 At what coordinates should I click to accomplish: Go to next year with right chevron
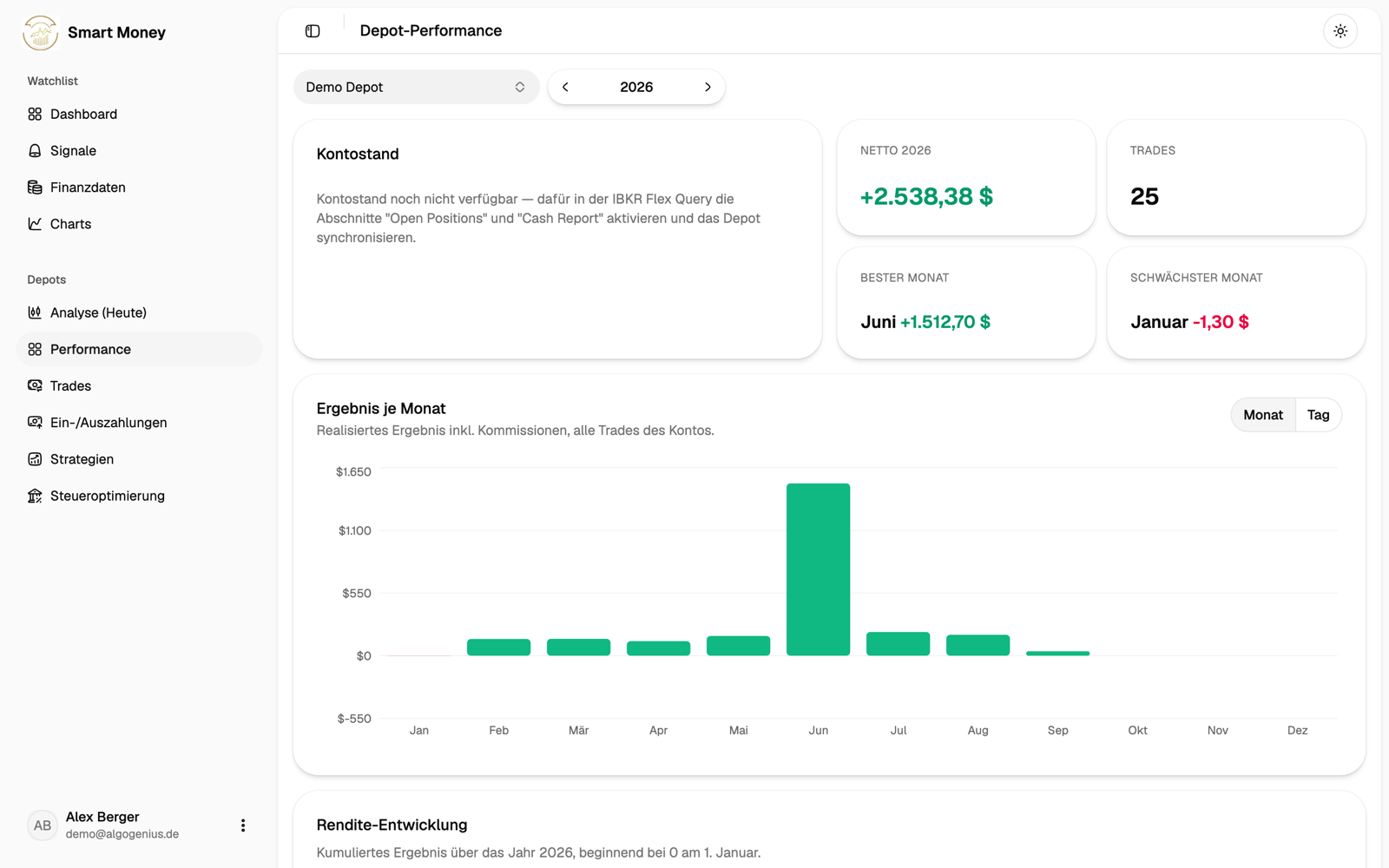pyautogui.click(x=708, y=87)
